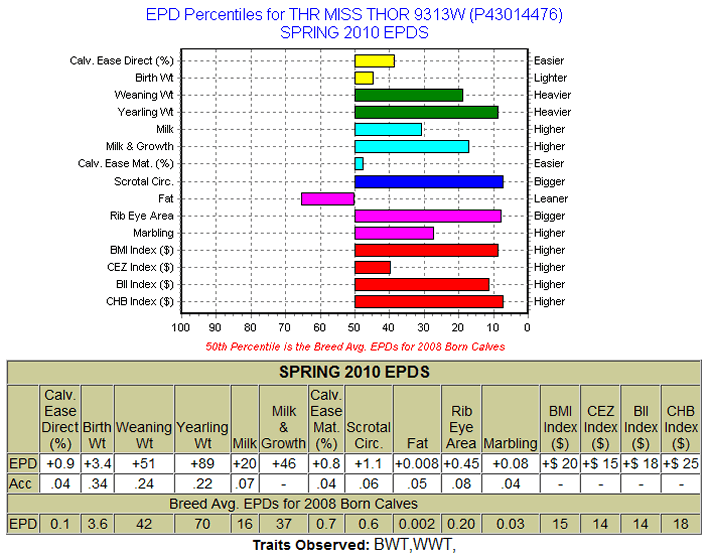Click the breed average '70' Yearling Wt value
This screenshot has width=709, height=557.
point(202,524)
